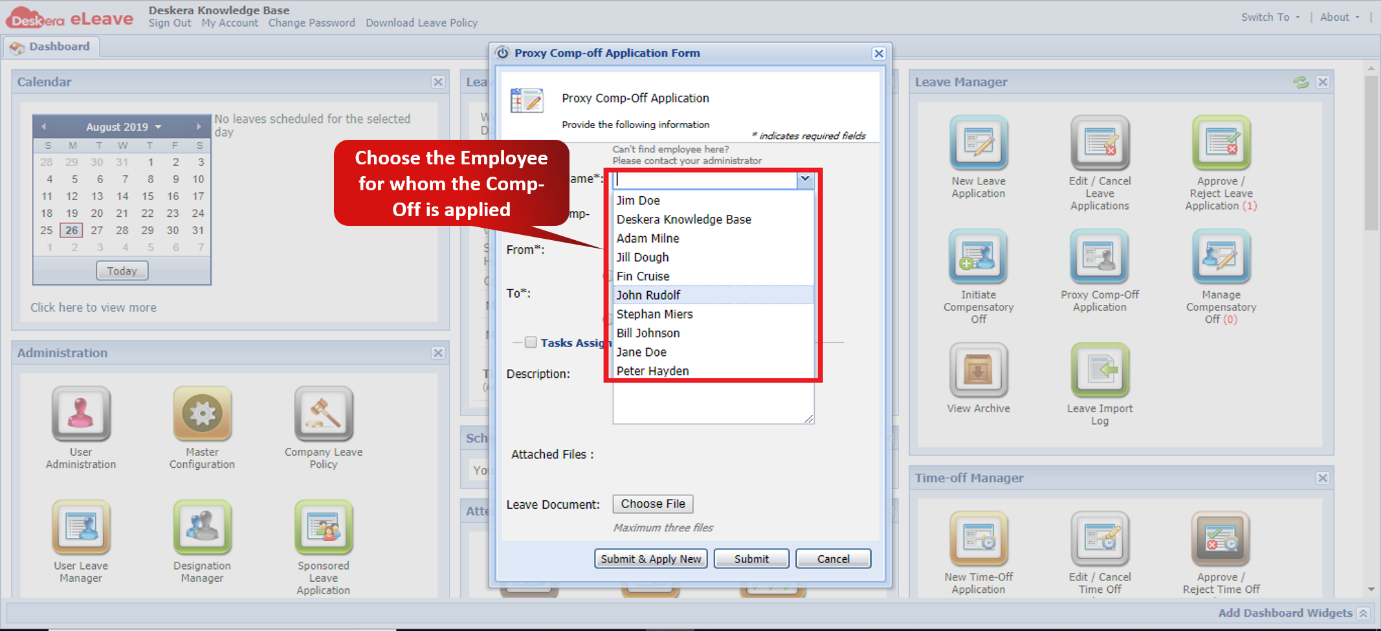1381x631 pixels.
Task: Enable the Tasks Assigned checkbox
Action: pyautogui.click(x=530, y=342)
